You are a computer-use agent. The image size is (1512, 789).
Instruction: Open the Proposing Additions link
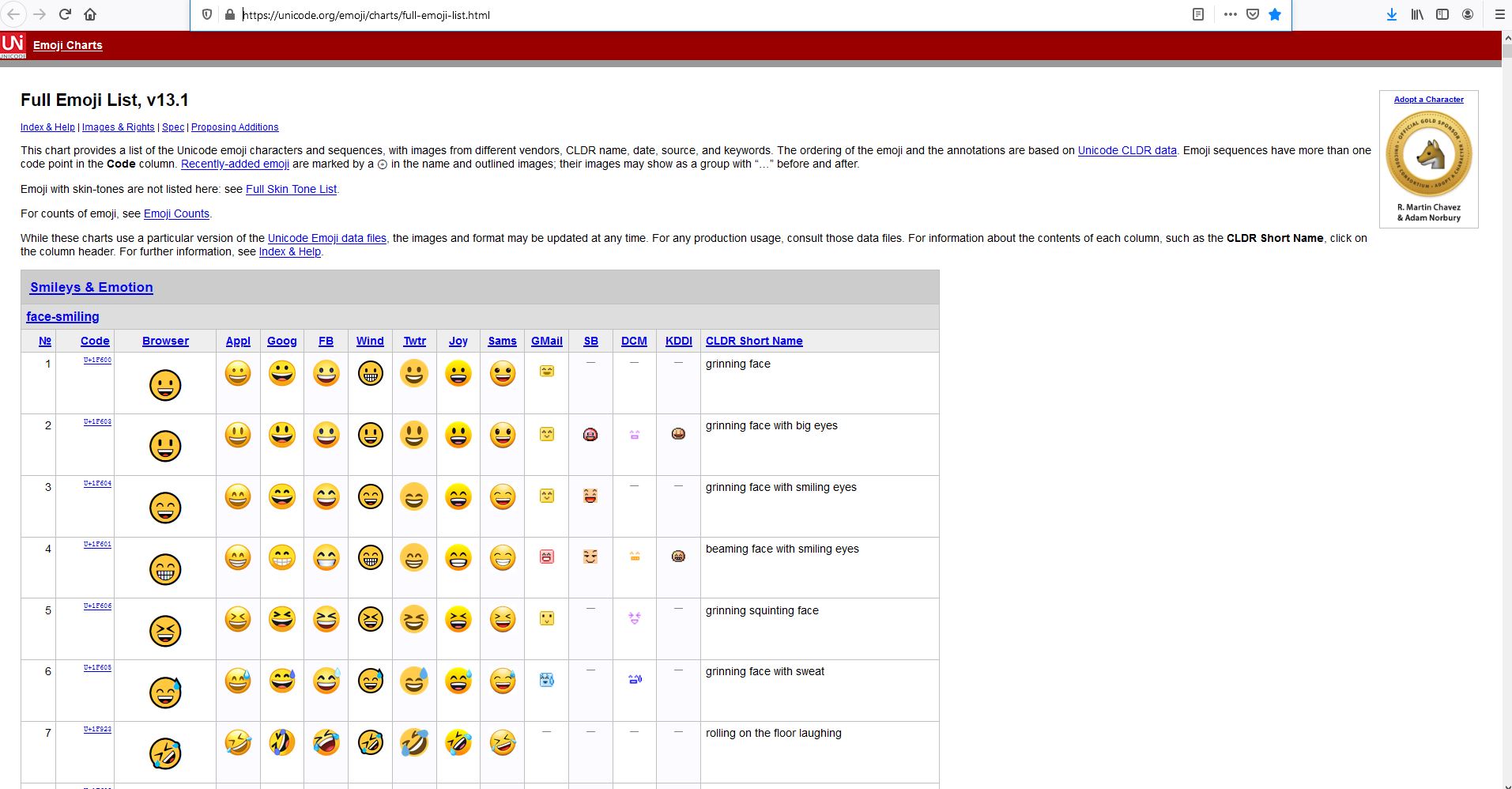click(235, 127)
